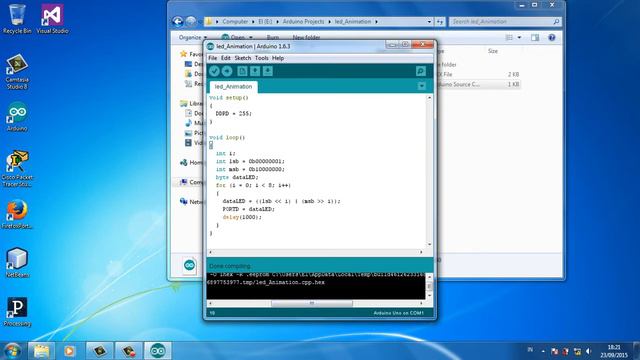Viewport: 640px width, 360px height.
Task: Open a sketch with the Open icon
Action: click(255, 71)
